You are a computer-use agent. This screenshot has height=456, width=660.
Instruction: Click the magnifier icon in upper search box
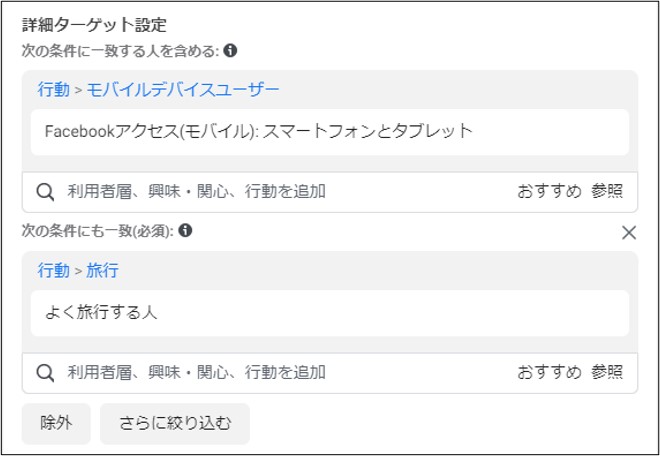tap(45, 192)
